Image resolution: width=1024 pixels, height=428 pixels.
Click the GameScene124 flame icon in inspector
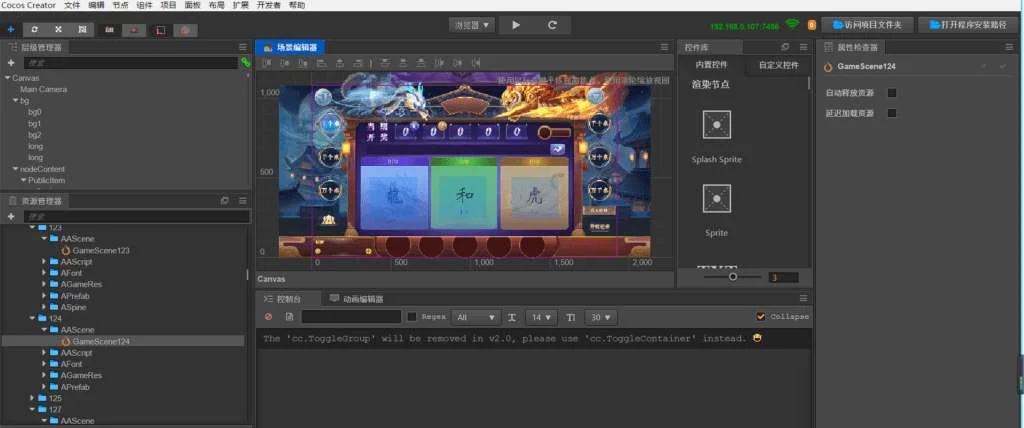tap(828, 67)
